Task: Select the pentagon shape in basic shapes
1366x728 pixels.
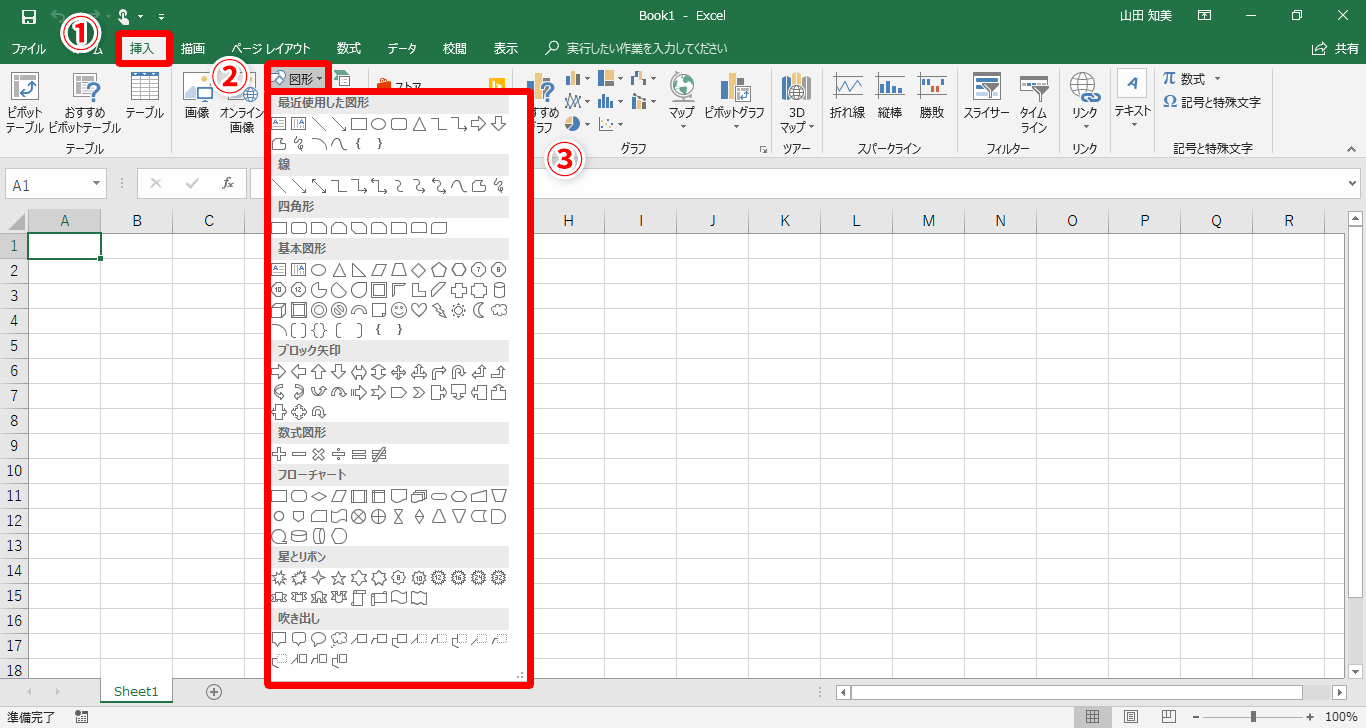Action: point(439,270)
